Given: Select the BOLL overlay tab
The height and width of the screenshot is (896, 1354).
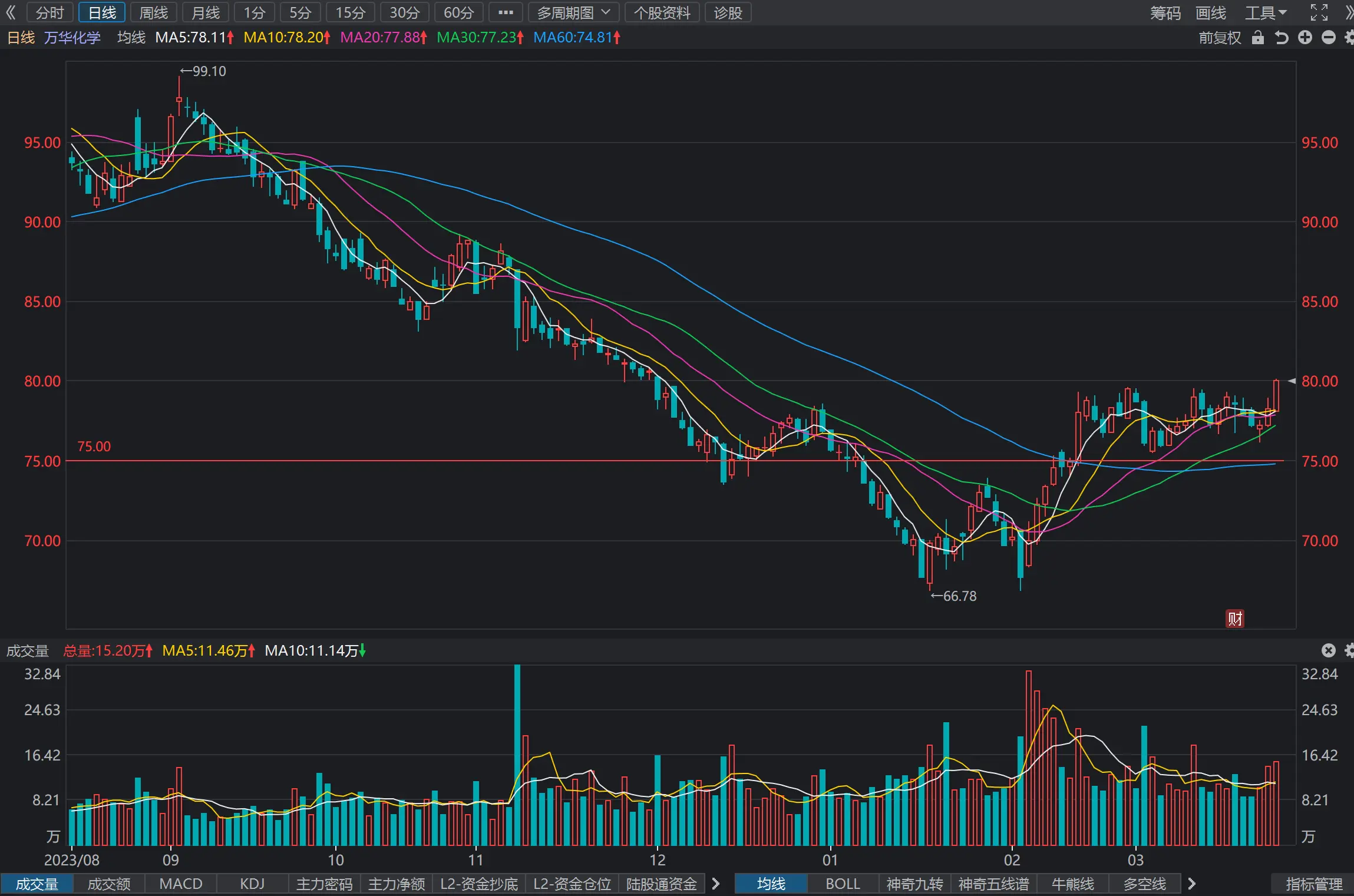Looking at the screenshot, I should coord(843,884).
